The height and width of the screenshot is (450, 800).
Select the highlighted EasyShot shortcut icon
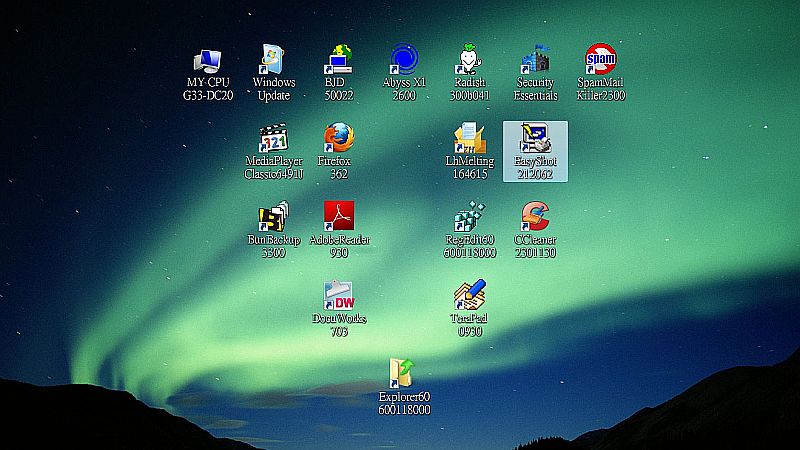click(x=535, y=138)
